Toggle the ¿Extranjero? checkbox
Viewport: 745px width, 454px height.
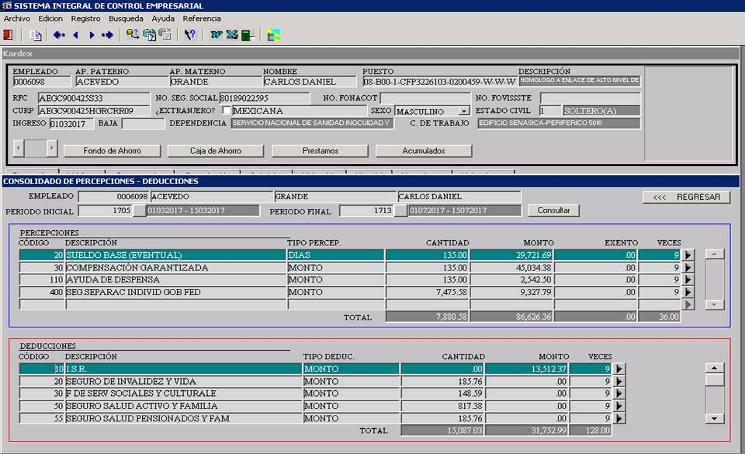pyautogui.click(x=227, y=110)
